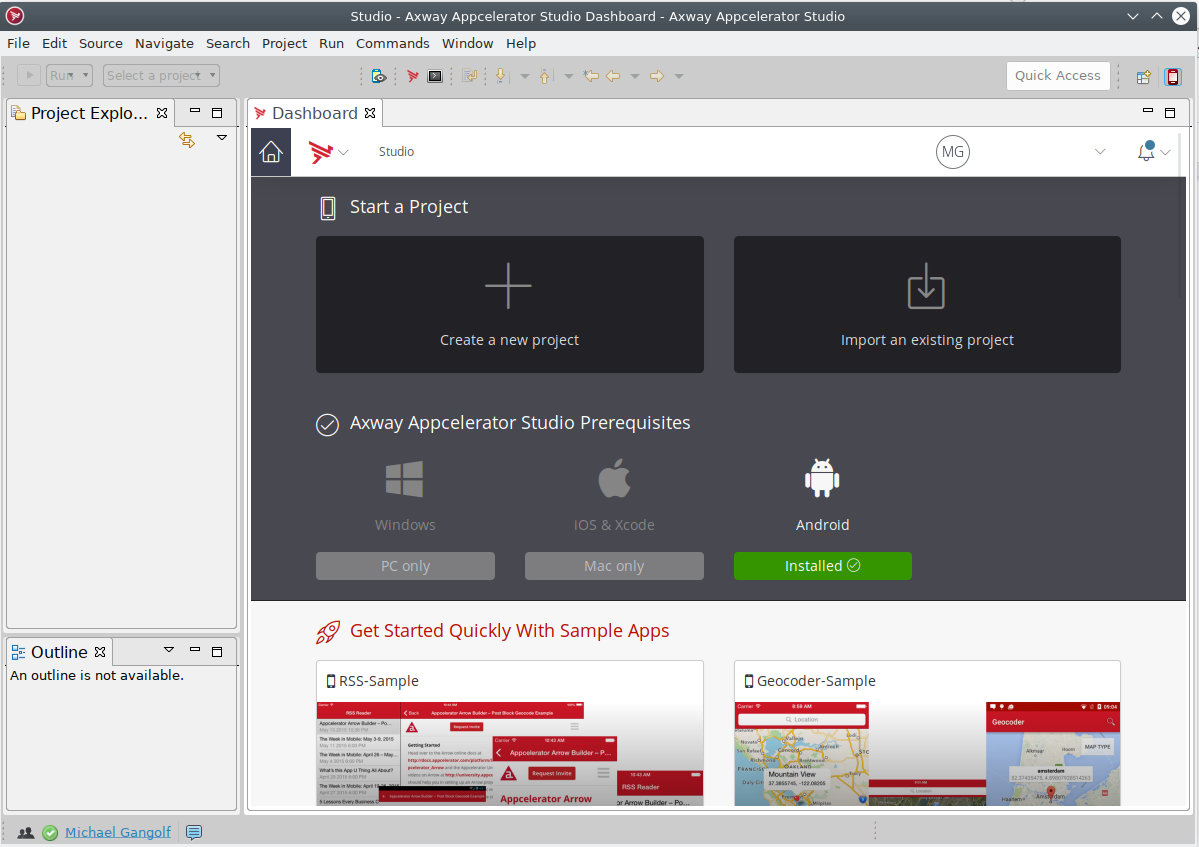The width and height of the screenshot is (1199, 847).
Task: Open the Search menu
Action: (x=228, y=44)
